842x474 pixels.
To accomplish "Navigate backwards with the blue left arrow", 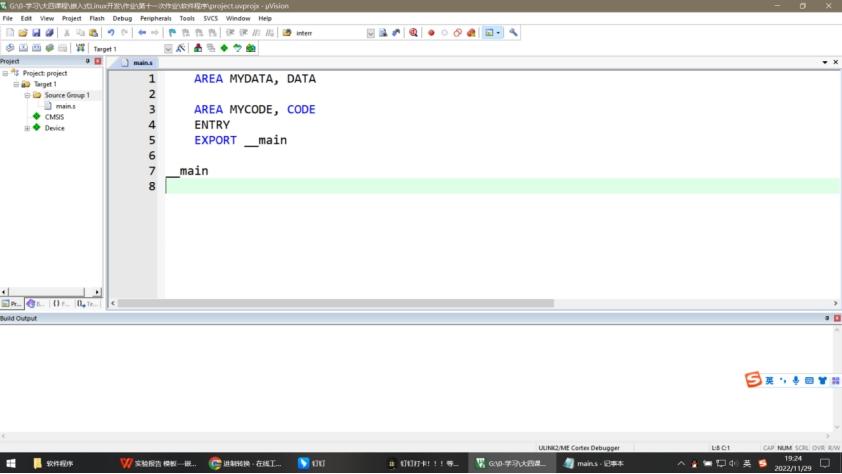I will click(142, 33).
